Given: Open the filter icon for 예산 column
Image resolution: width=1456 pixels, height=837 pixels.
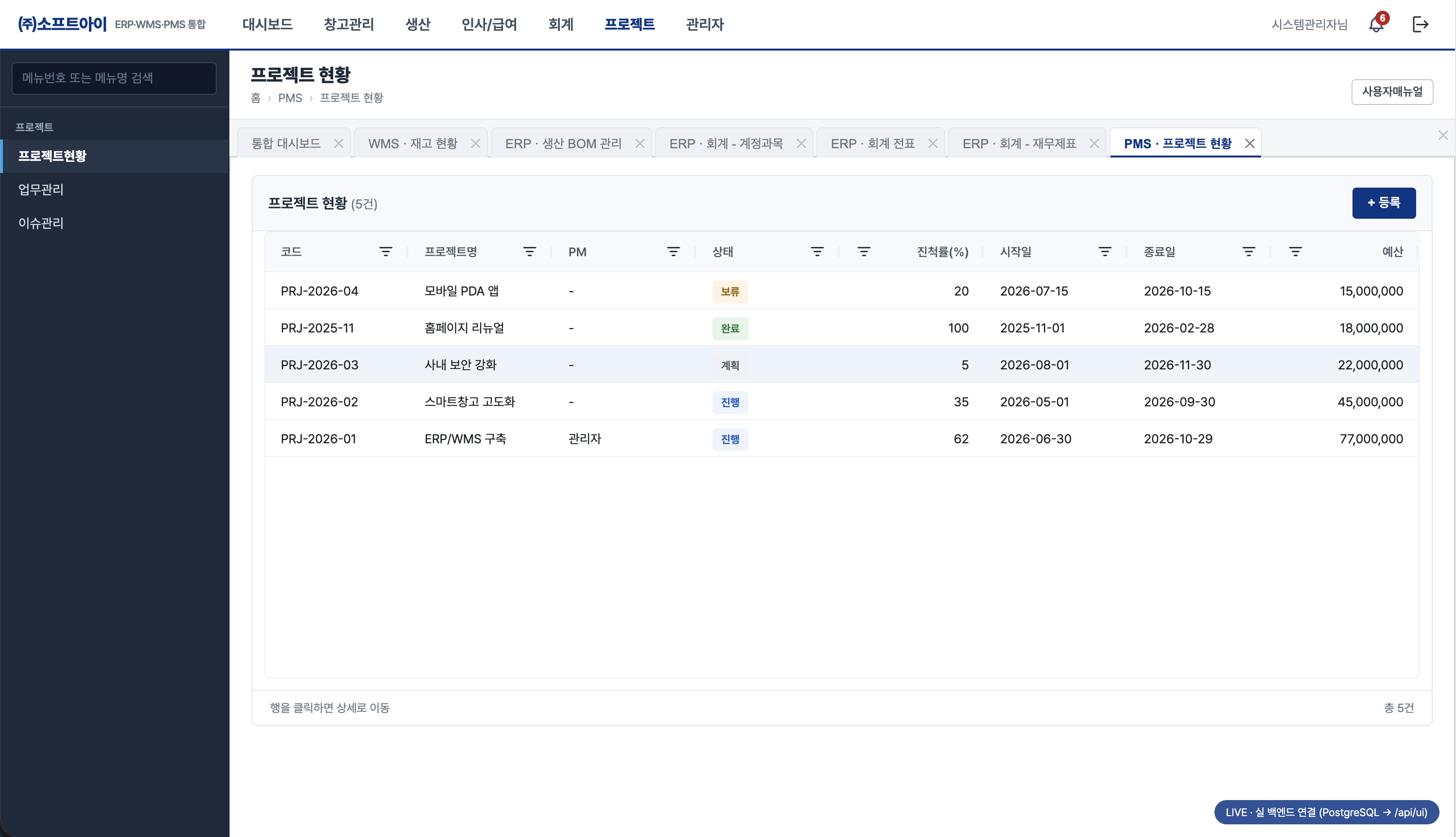Looking at the screenshot, I should (1295, 252).
